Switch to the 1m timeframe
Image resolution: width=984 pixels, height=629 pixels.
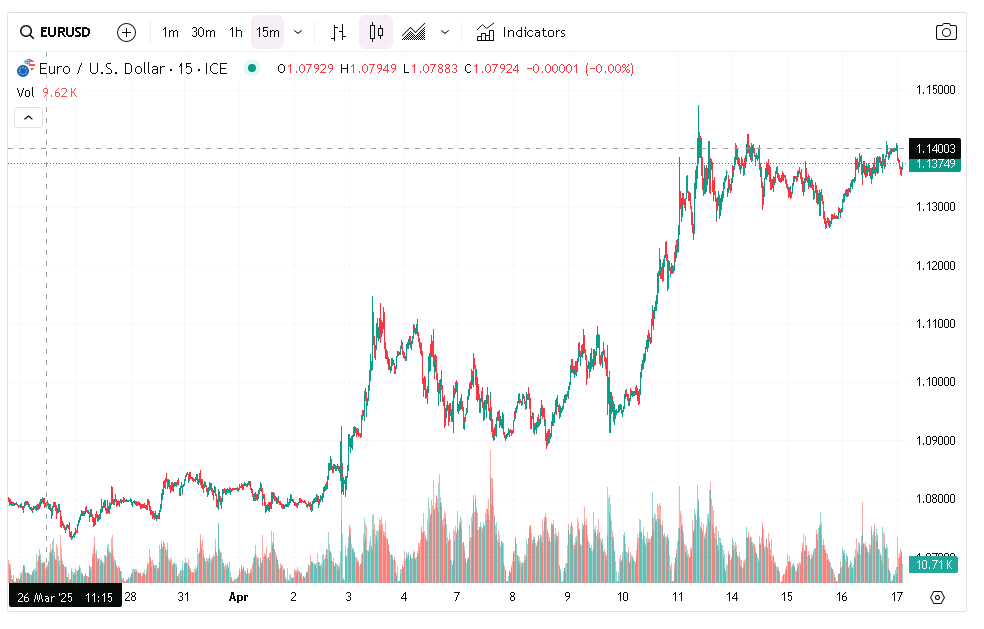click(x=170, y=32)
